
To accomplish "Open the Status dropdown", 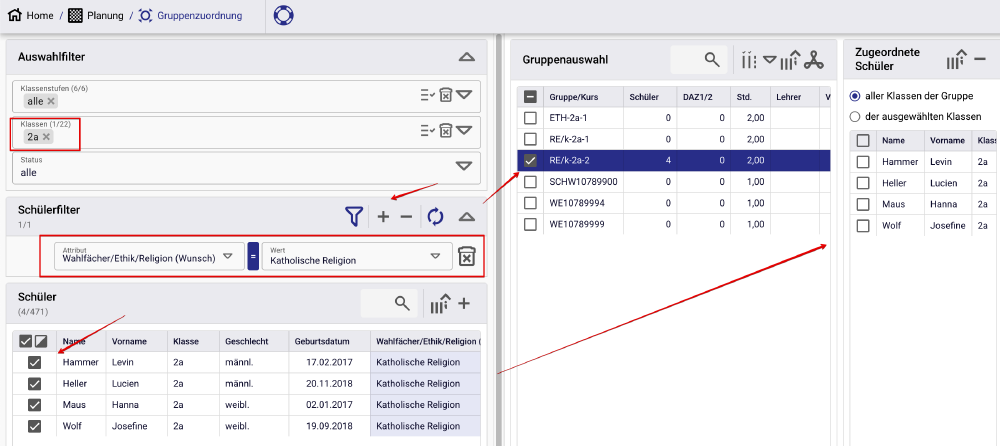I will coord(464,166).
